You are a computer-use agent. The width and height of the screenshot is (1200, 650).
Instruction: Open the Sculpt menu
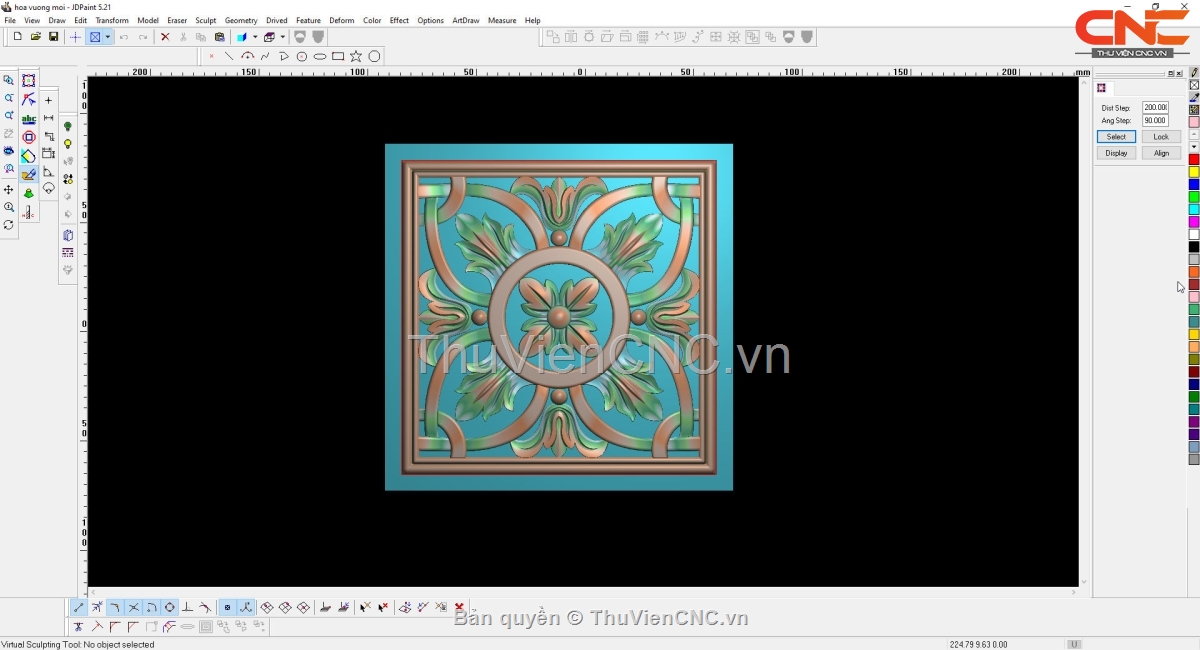click(206, 20)
